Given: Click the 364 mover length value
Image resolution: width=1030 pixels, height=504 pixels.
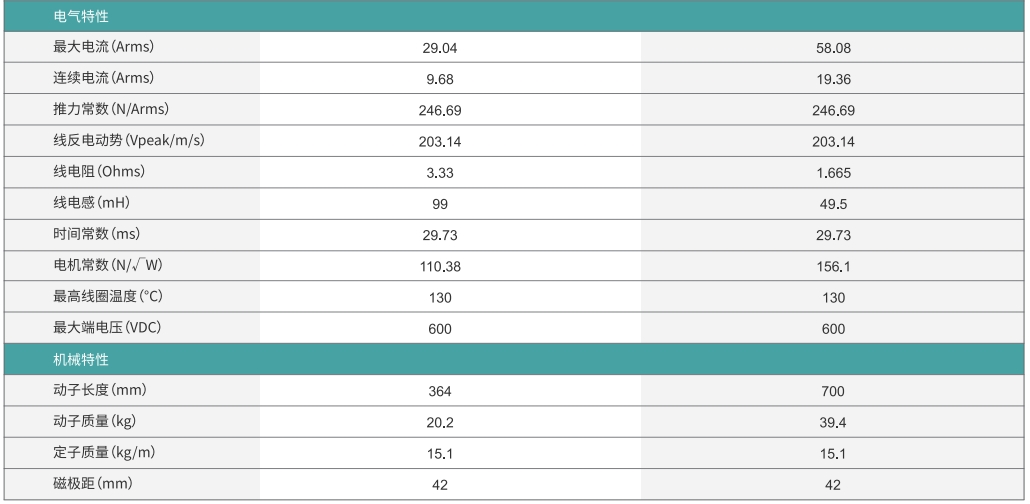Looking at the screenshot, I should [440, 391].
